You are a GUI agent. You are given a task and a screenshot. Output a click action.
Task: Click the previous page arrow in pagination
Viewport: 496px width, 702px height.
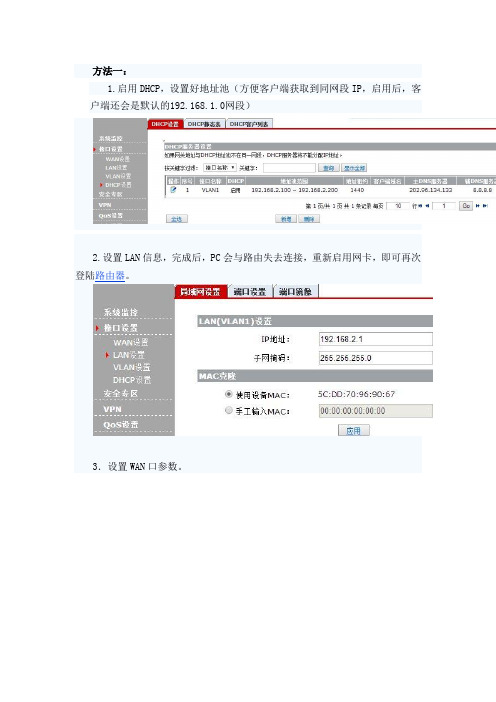(x=428, y=206)
